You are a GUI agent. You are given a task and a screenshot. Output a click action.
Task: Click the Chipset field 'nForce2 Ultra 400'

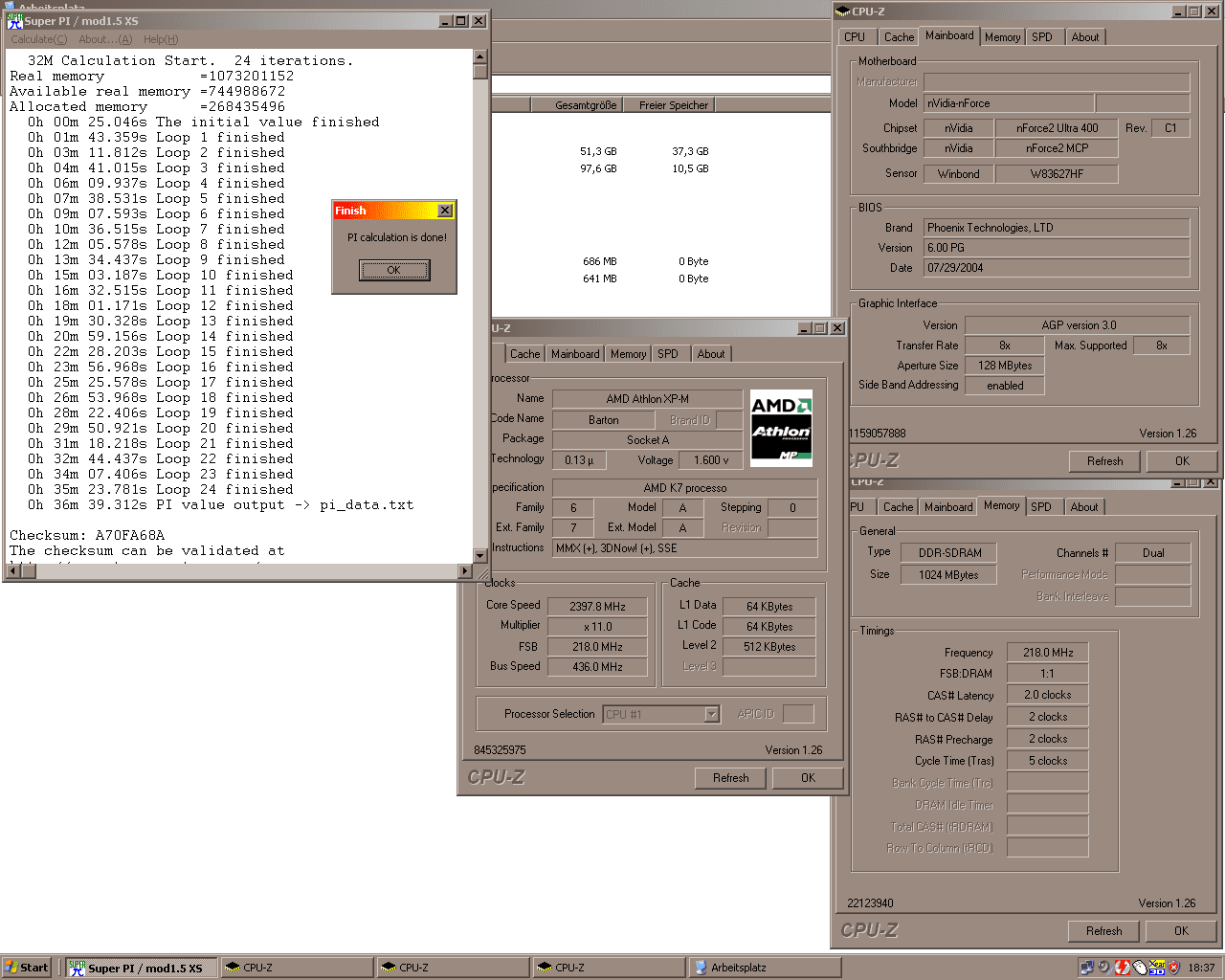1057,128
